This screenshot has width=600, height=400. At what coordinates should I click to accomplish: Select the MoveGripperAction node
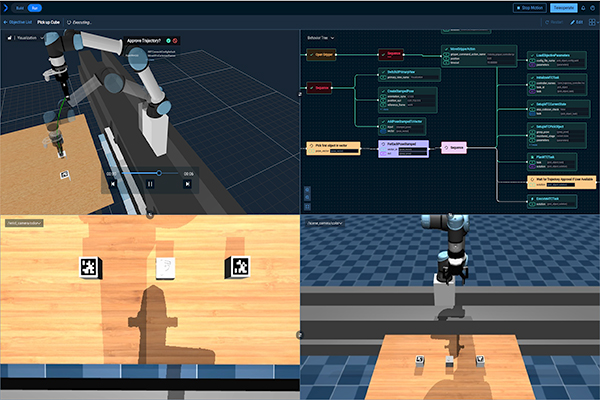[x=479, y=56]
